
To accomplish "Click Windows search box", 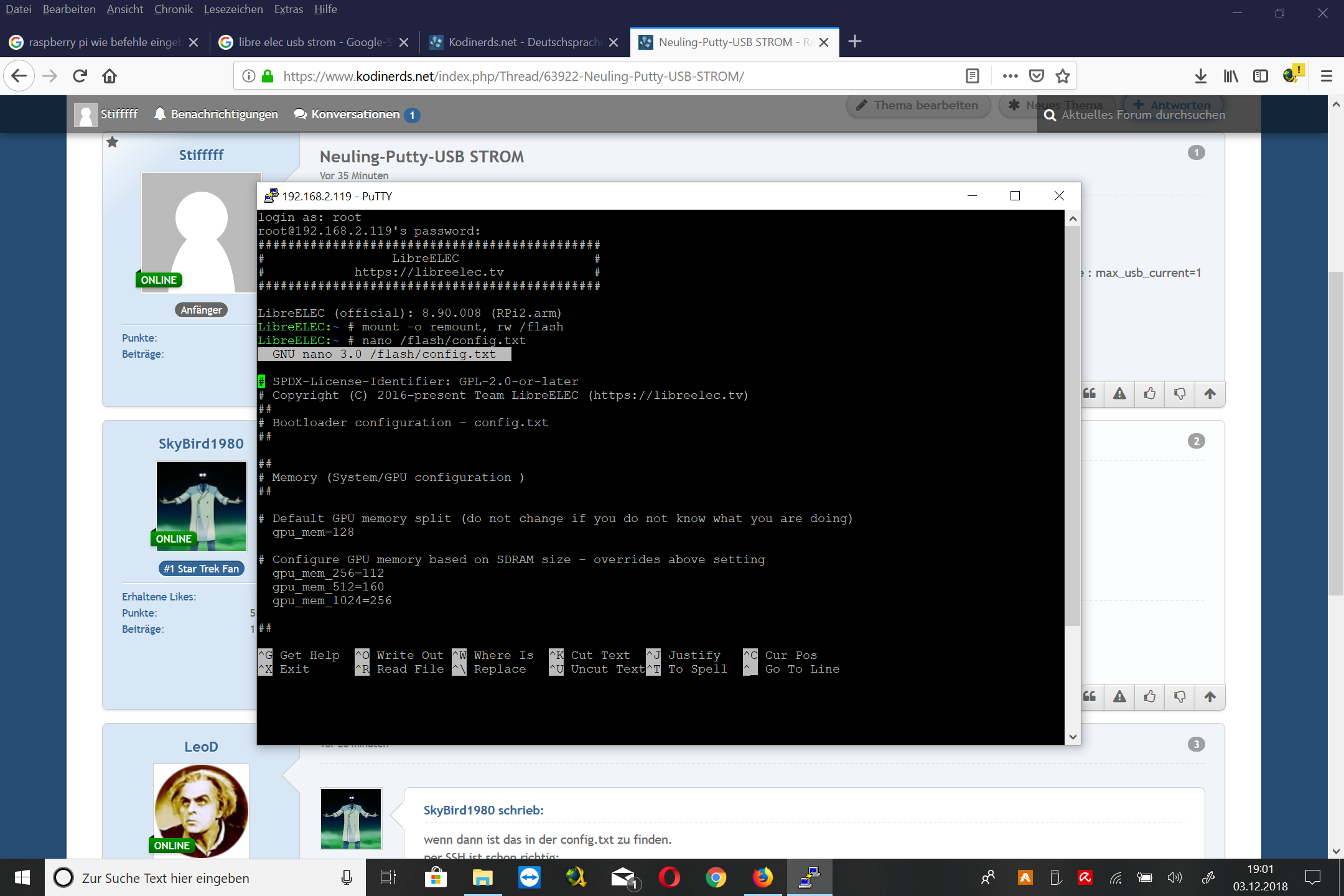I will tap(205, 877).
